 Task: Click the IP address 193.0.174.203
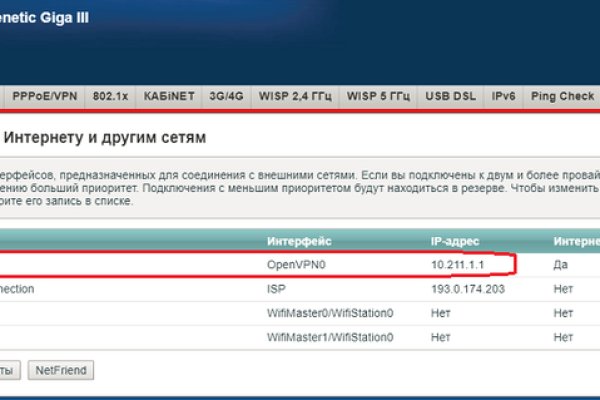[470, 288]
